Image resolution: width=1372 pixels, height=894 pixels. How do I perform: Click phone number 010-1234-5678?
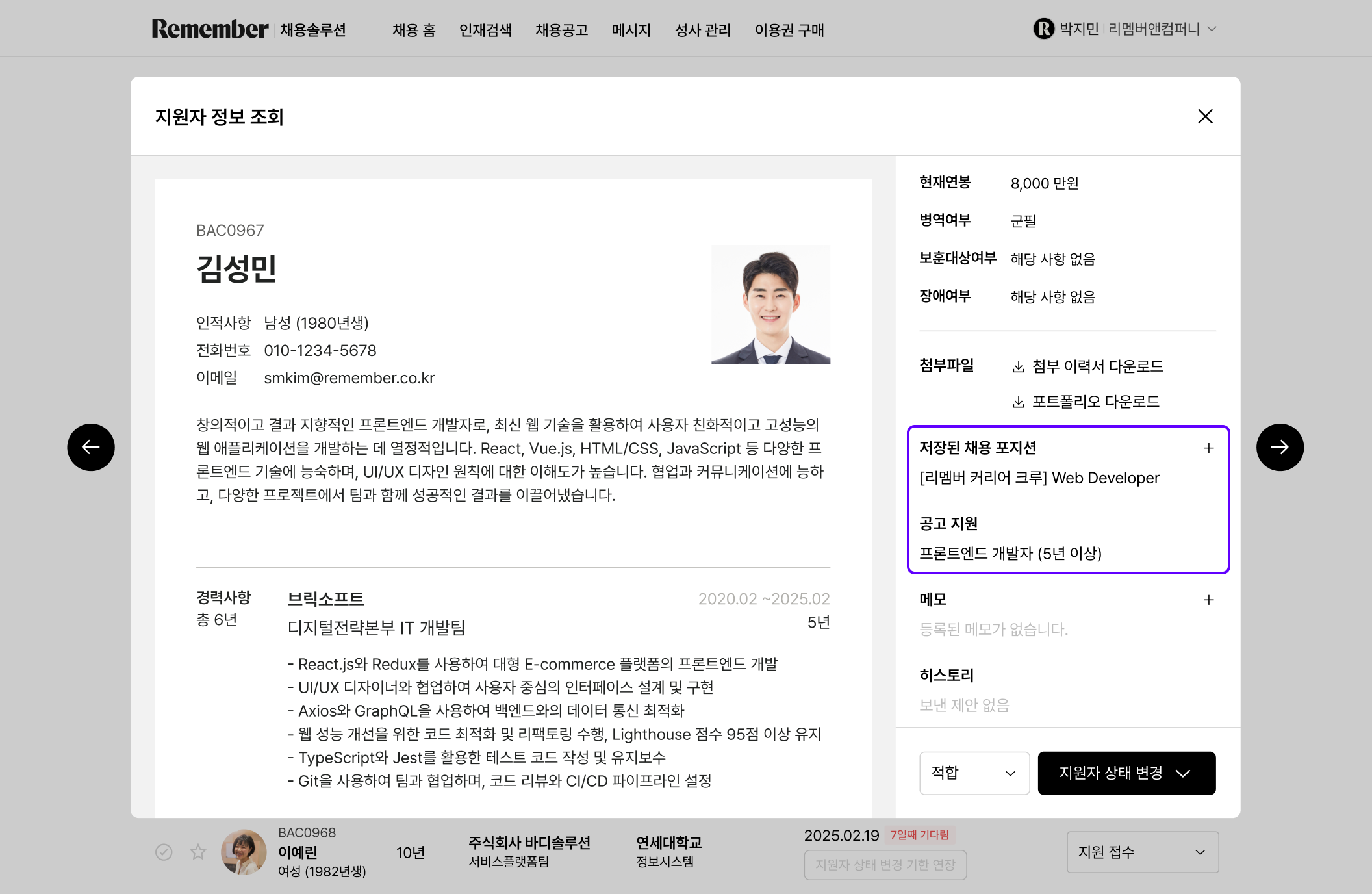[x=320, y=351]
